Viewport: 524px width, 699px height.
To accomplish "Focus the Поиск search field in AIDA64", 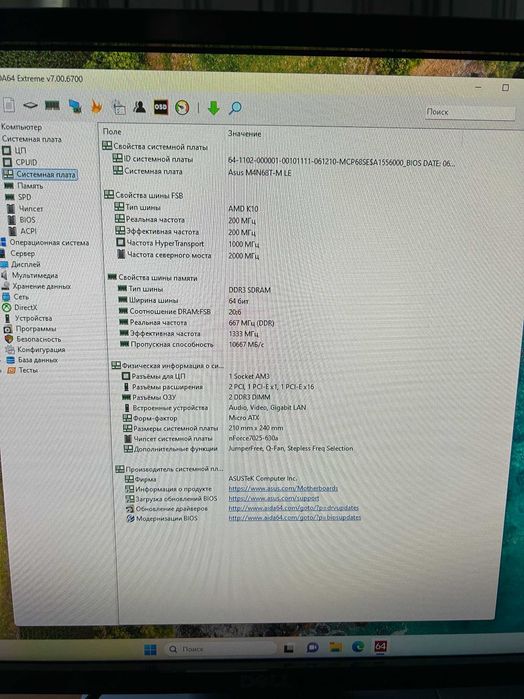I will 470,112.
